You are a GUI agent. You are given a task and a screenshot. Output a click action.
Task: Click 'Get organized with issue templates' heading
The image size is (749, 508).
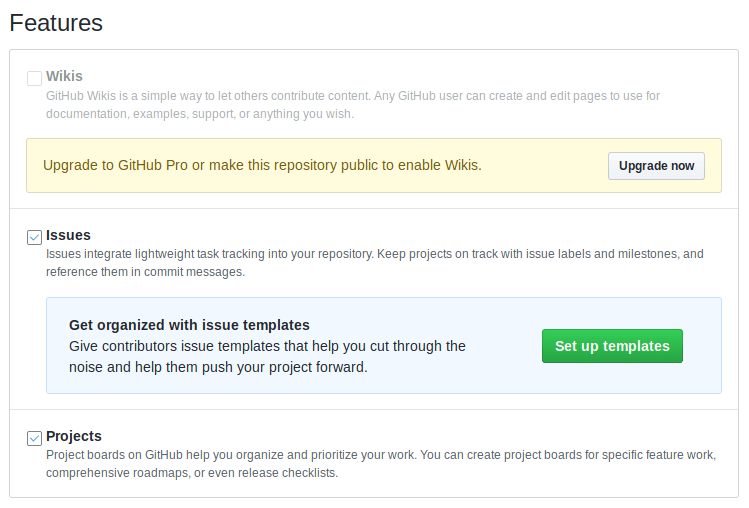point(189,325)
